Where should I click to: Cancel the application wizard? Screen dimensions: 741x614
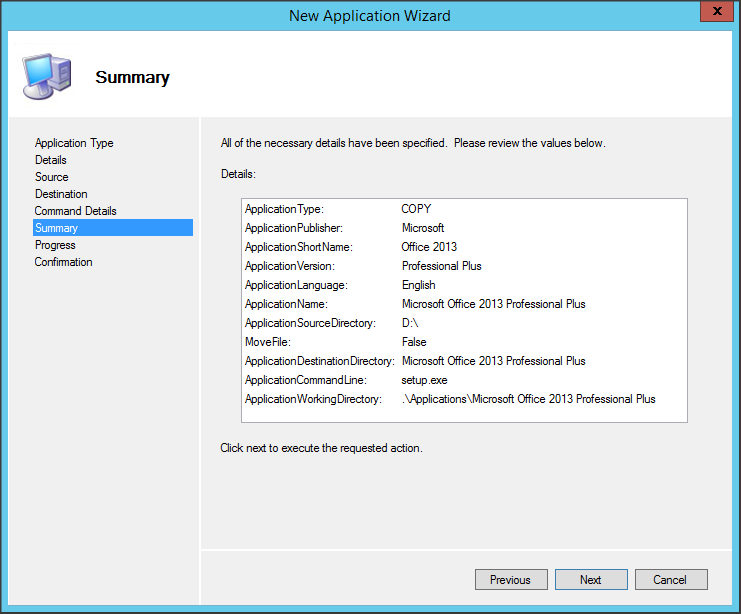point(670,580)
